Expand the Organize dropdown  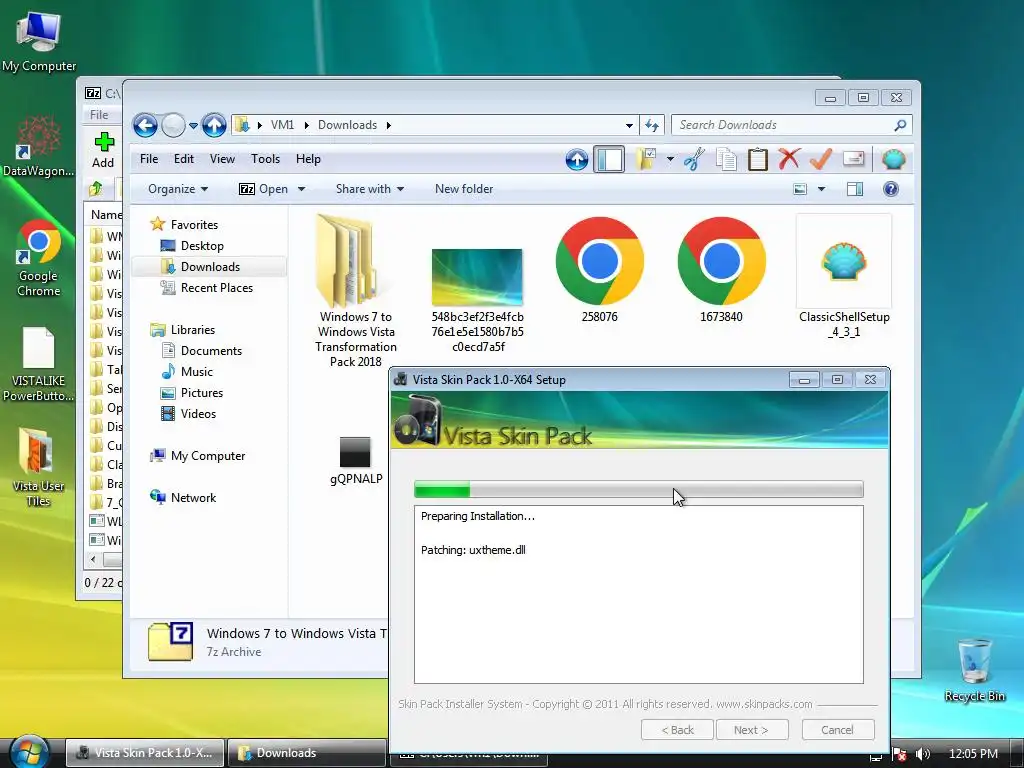tap(178, 189)
